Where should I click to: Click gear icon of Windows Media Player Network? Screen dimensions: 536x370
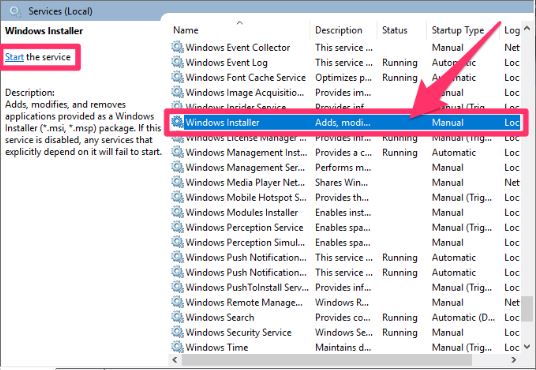point(177,182)
